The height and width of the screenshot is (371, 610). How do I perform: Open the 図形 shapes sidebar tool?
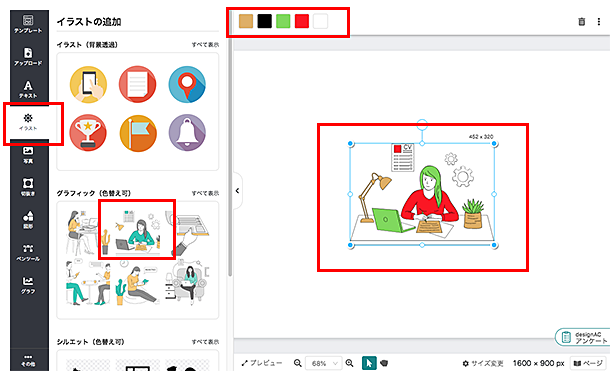tap(28, 220)
